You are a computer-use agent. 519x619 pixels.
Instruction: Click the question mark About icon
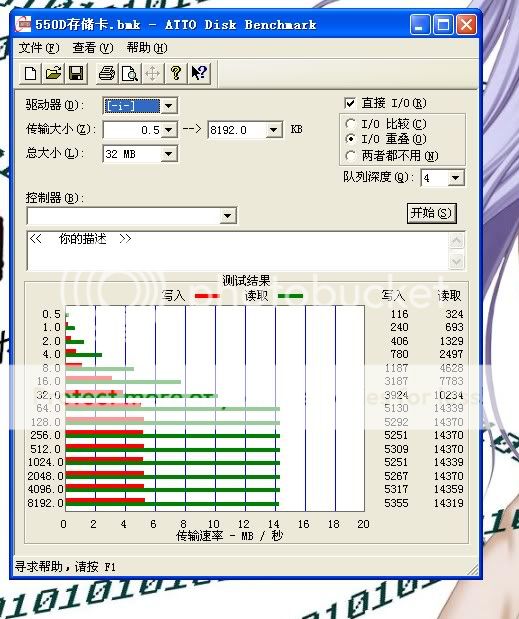176,73
